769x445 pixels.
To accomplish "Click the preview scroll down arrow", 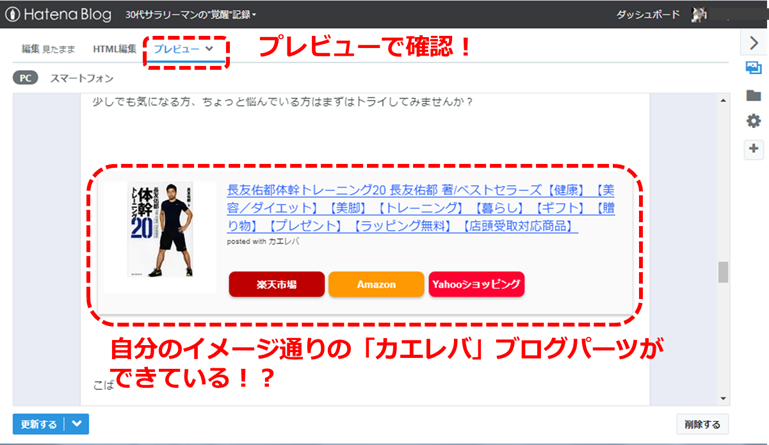I will pyautogui.click(x=723, y=398).
